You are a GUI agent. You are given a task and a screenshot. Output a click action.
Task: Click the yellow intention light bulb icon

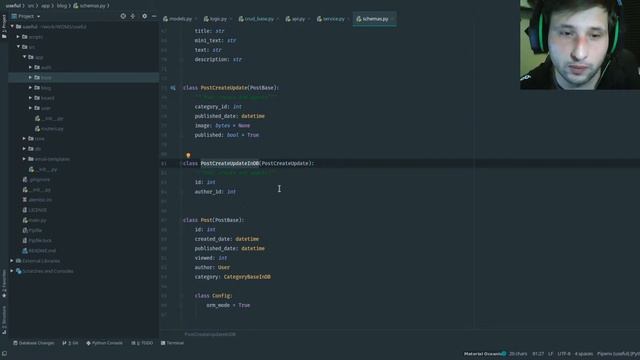click(x=188, y=155)
